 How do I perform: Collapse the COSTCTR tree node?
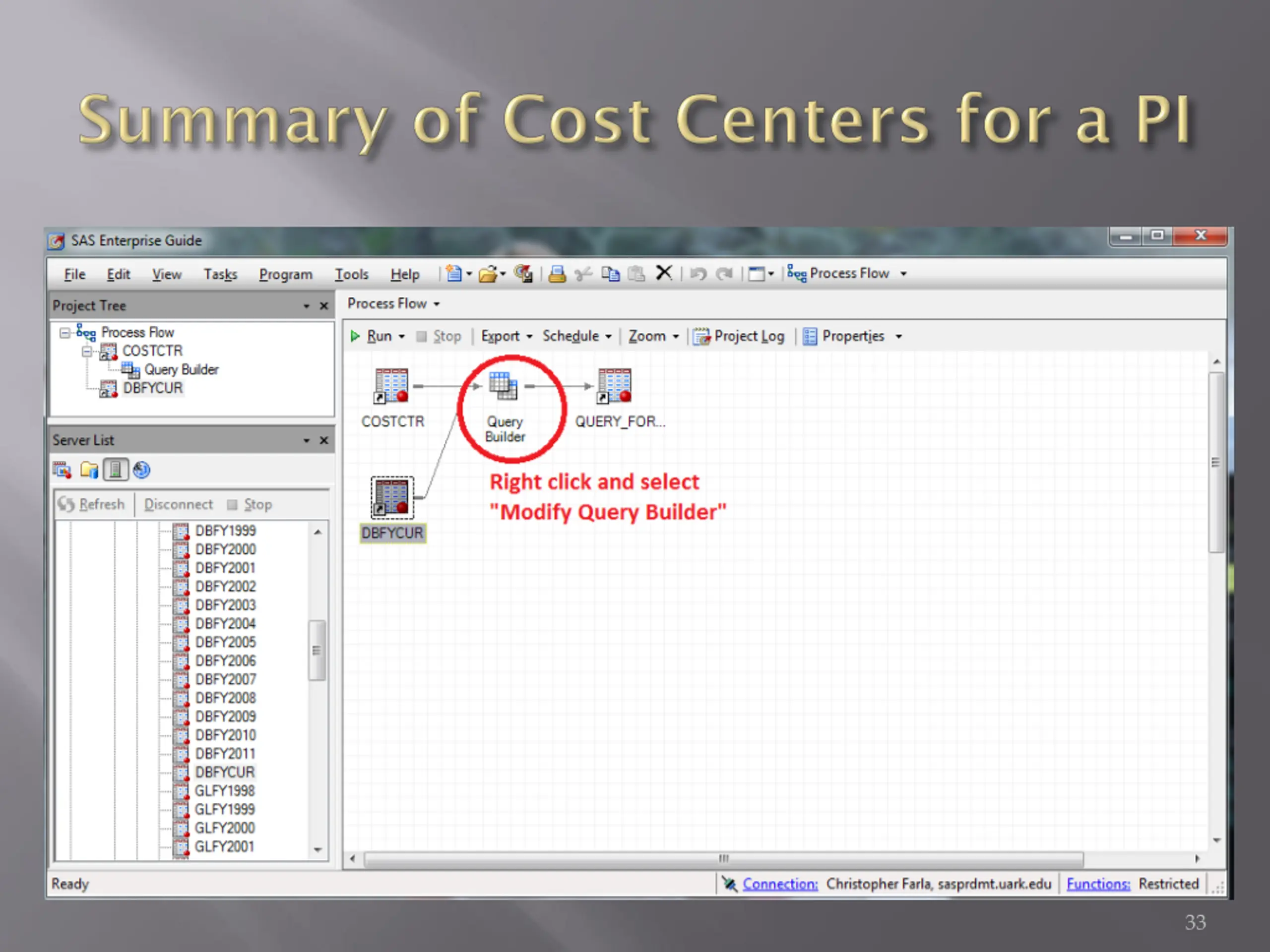87,351
